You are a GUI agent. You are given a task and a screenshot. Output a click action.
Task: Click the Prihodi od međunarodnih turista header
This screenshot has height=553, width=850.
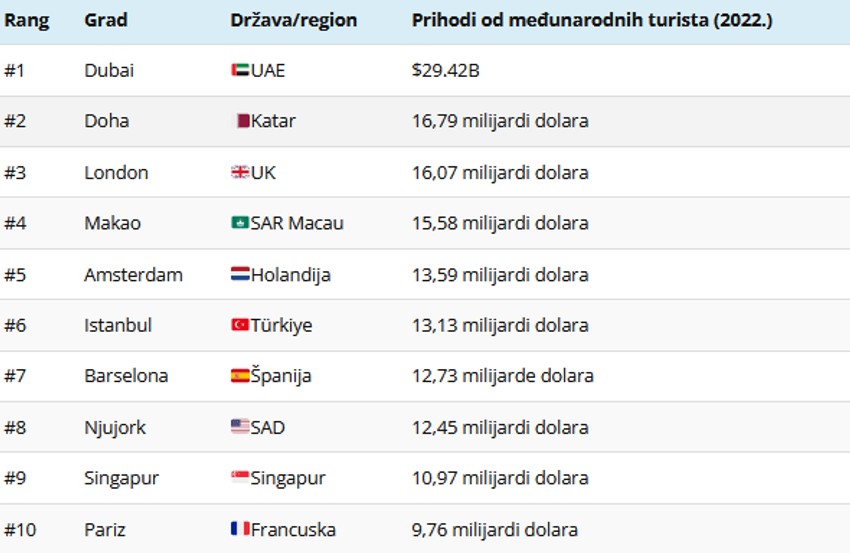(592, 20)
